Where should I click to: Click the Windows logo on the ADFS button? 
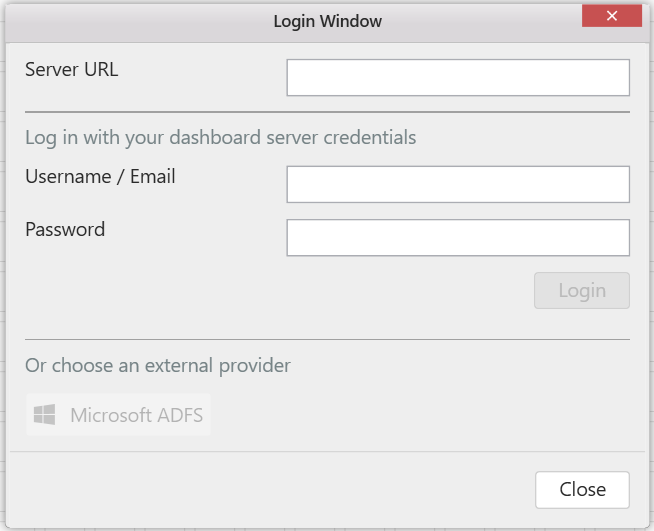[44, 415]
